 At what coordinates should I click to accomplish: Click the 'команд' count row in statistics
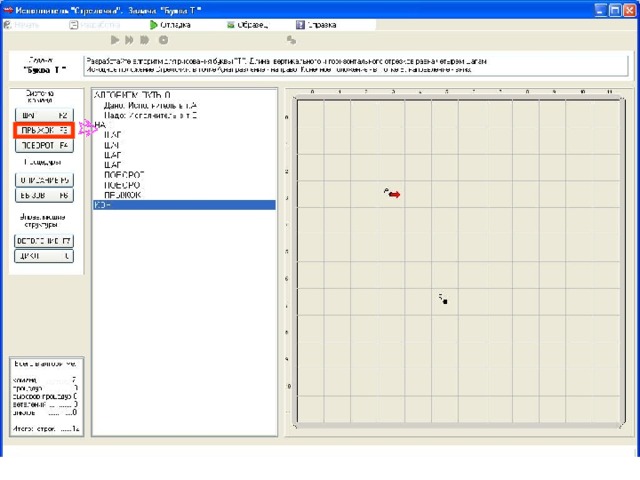[x=45, y=380]
